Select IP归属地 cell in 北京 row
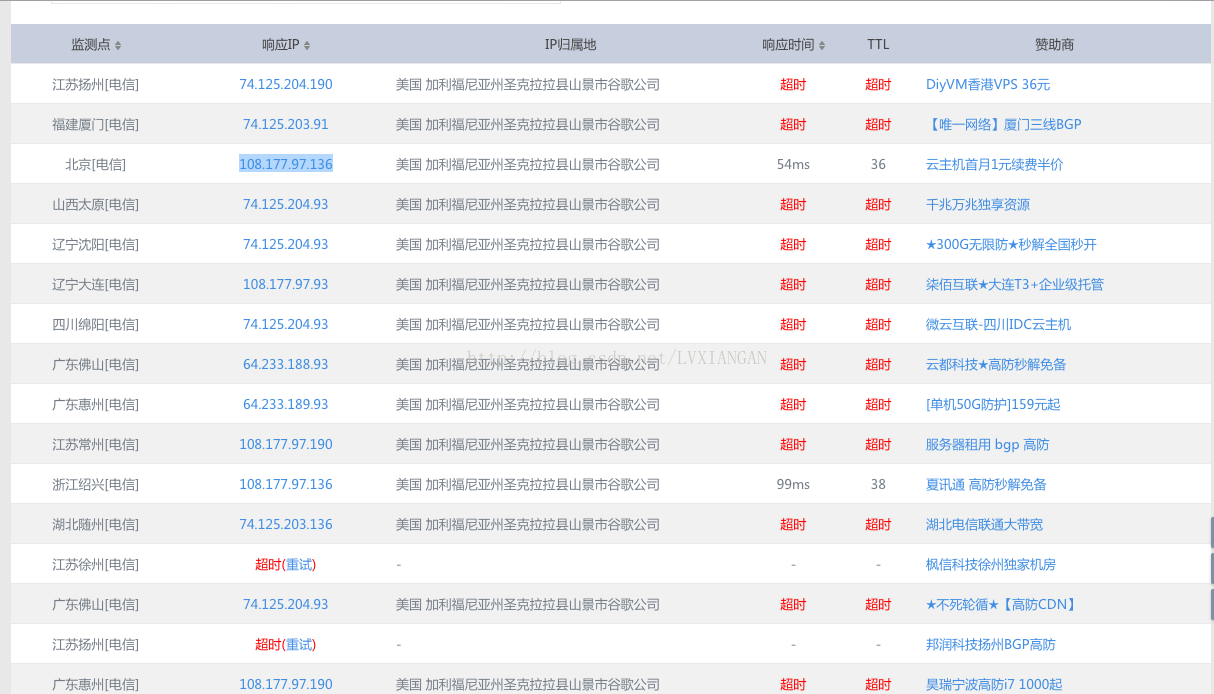 528,164
